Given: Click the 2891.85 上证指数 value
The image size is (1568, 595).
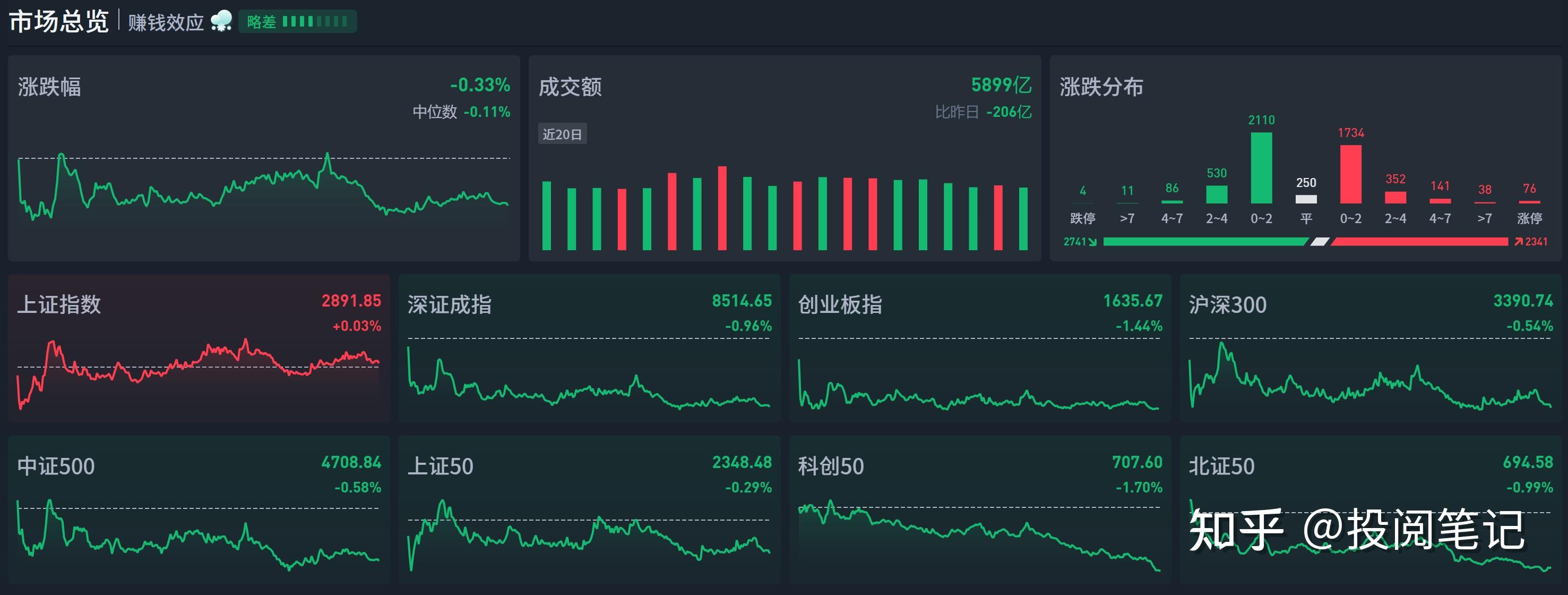Looking at the screenshot, I should tap(351, 301).
